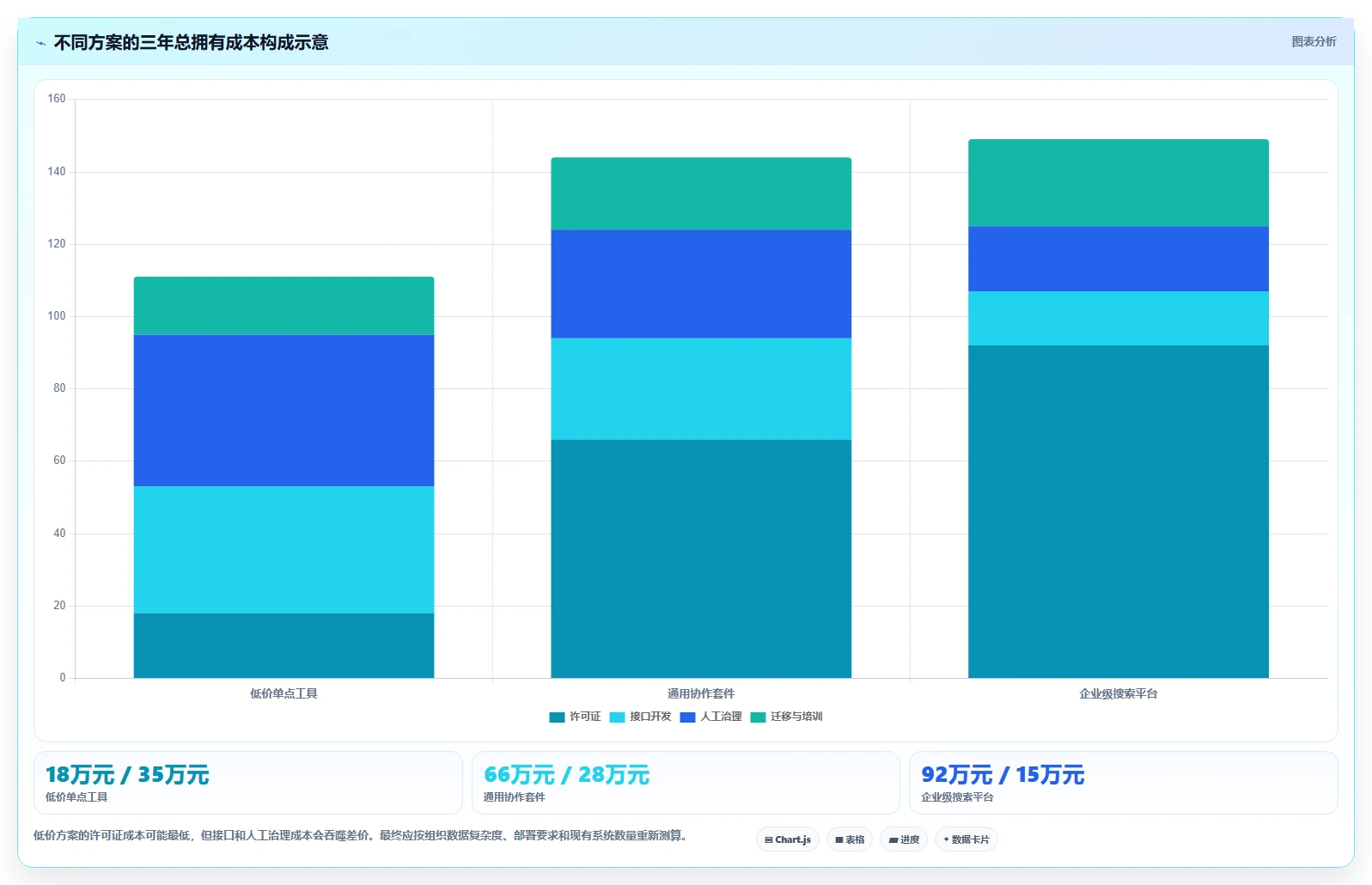Click the x-axis label 企业级搜索平台

click(x=1119, y=693)
